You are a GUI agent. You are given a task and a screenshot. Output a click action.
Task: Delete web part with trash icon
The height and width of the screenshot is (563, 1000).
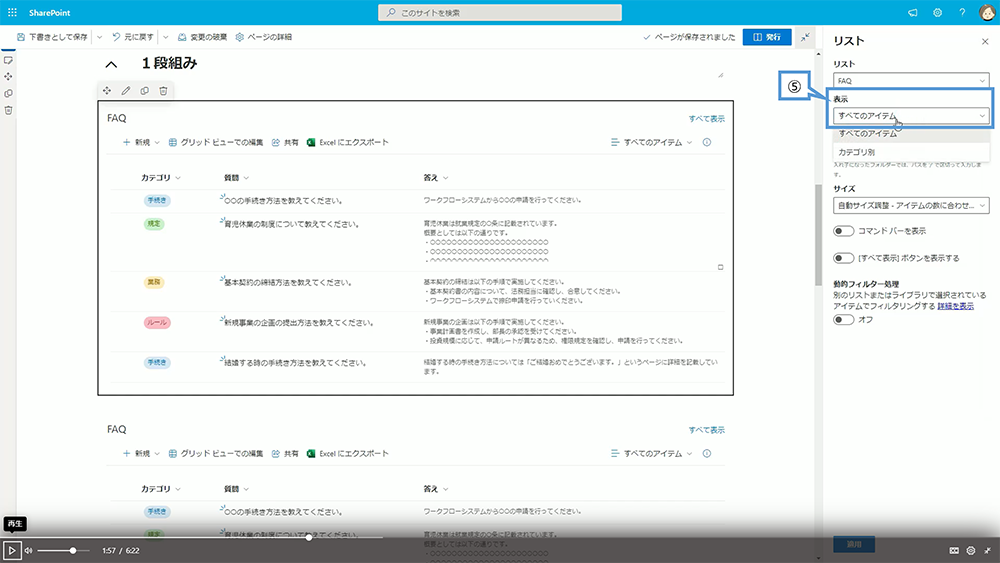(163, 91)
